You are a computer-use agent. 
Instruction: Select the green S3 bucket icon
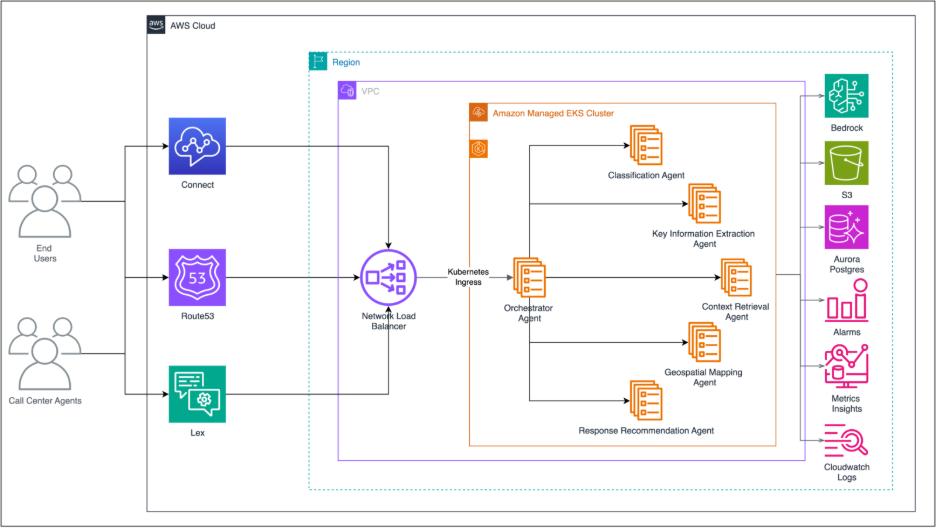[846, 162]
